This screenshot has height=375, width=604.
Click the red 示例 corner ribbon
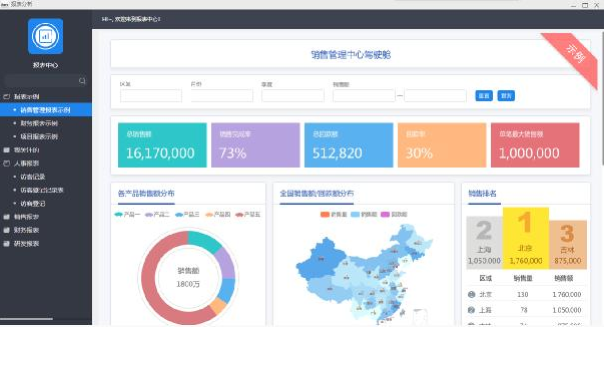[x=576, y=54]
